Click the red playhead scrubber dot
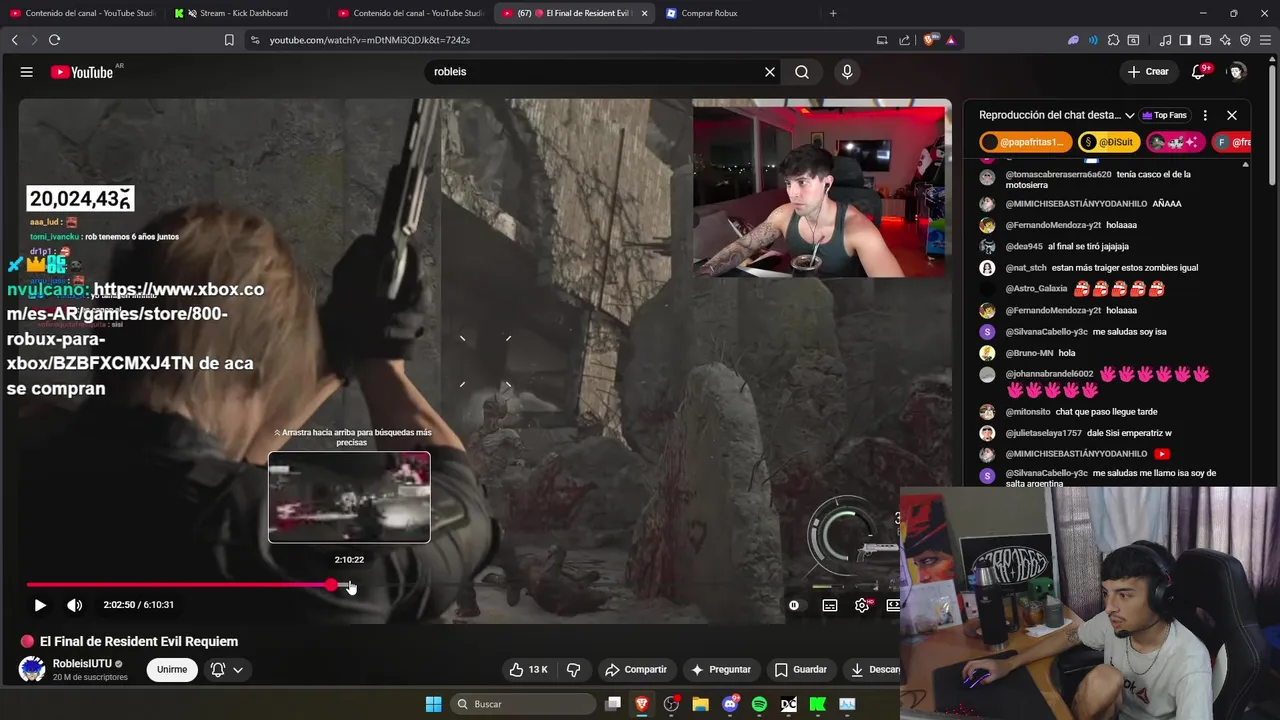 (331, 585)
